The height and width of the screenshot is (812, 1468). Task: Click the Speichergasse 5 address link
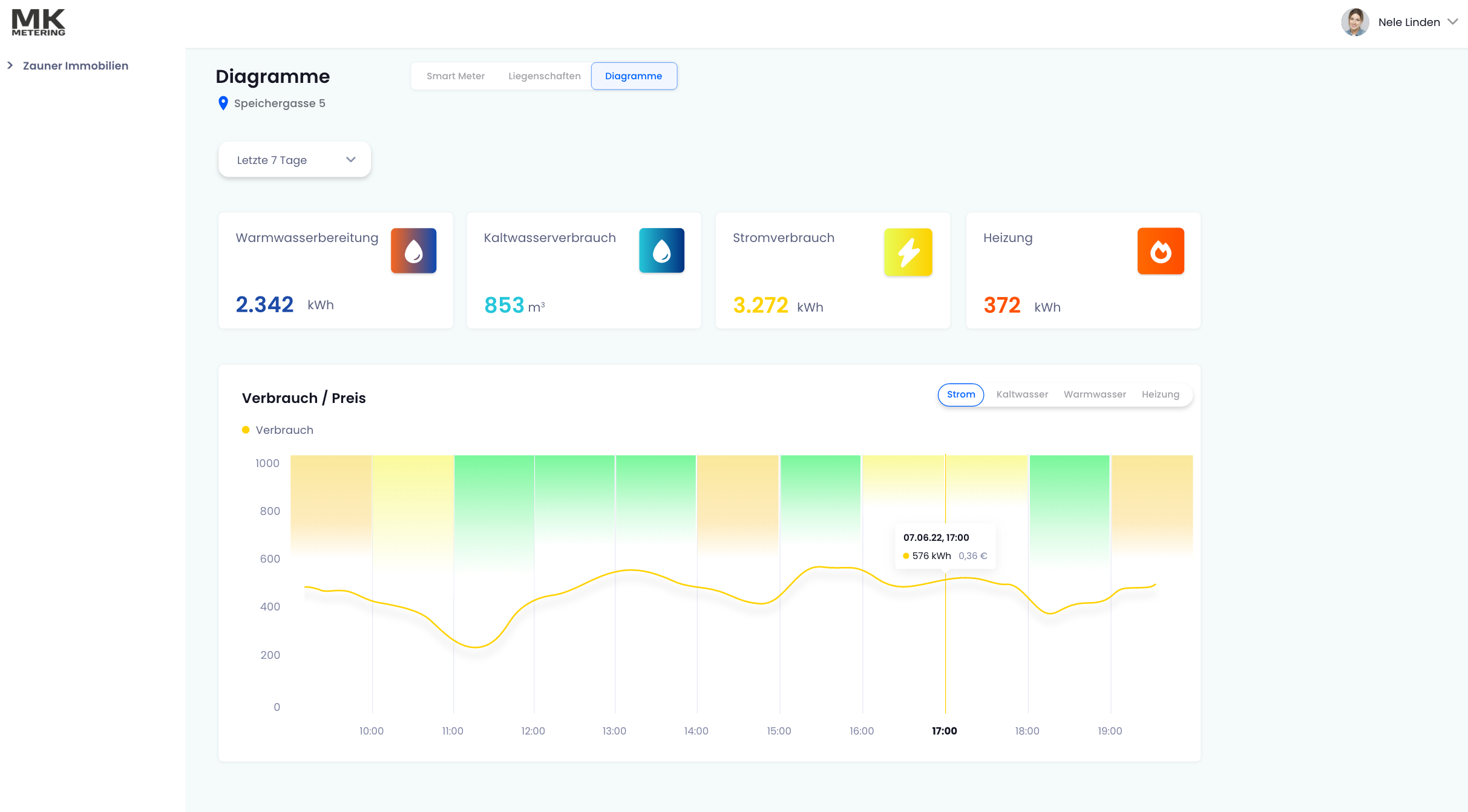pos(280,103)
